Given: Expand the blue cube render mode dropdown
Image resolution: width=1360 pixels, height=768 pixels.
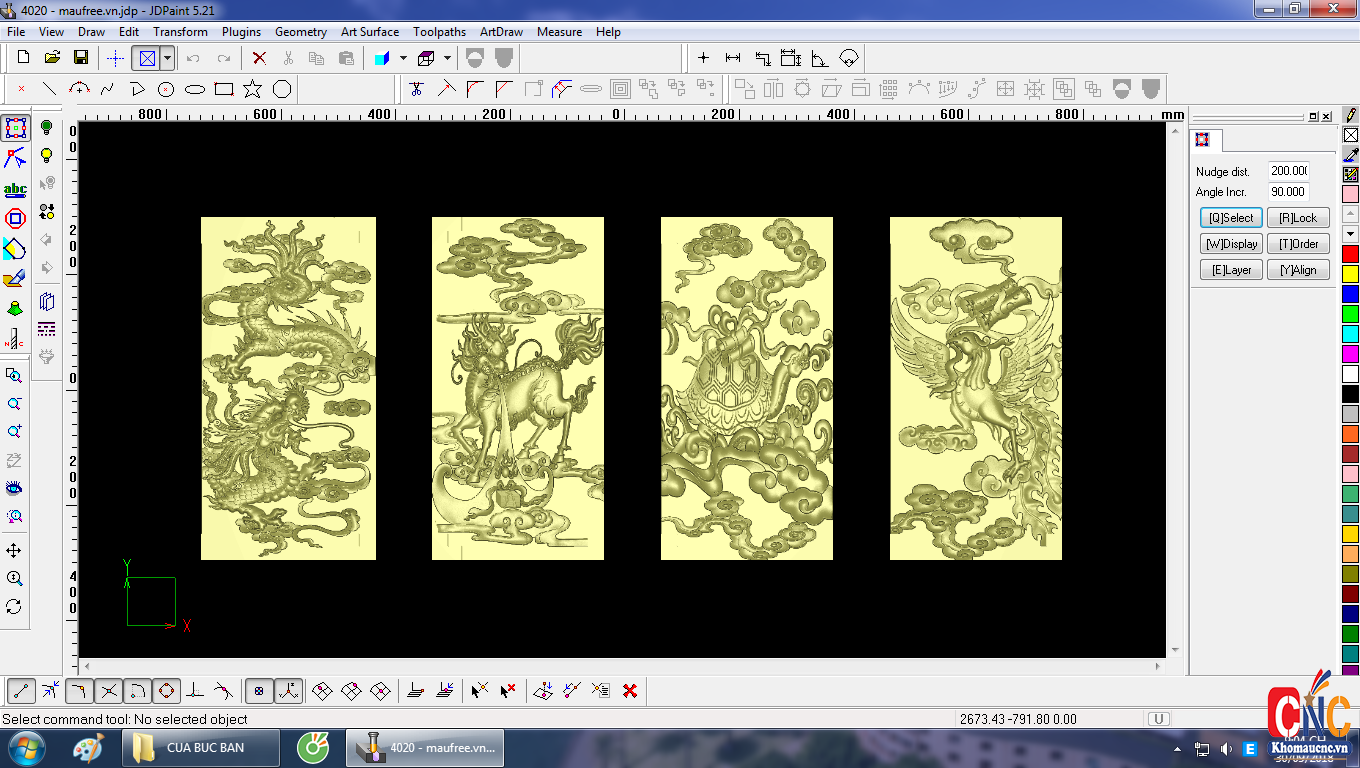Looking at the screenshot, I should (403, 58).
